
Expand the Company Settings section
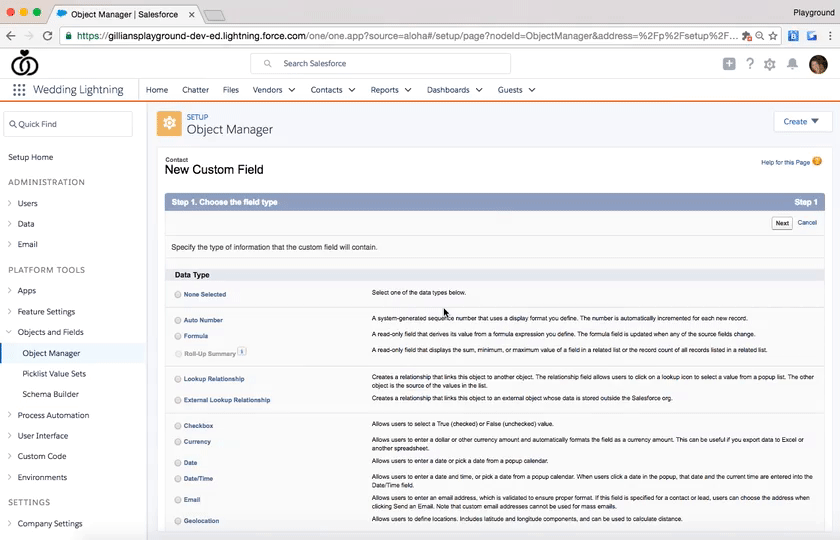coord(10,523)
